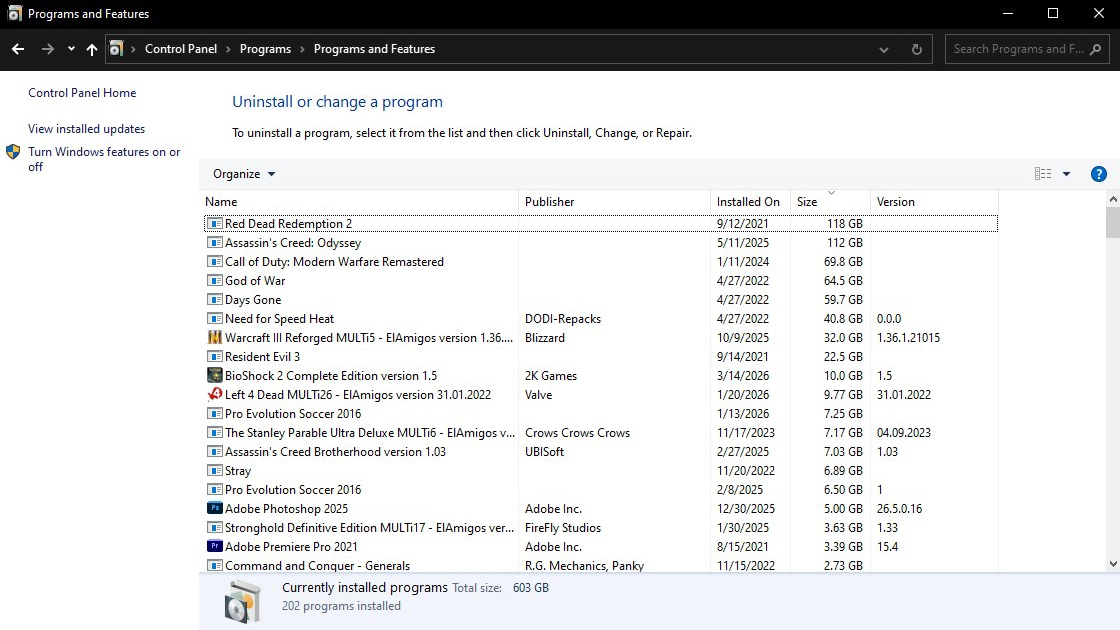This screenshot has height=630, width=1120.
Task: Select Command and Conquer - Generals icon
Action: tap(214, 565)
